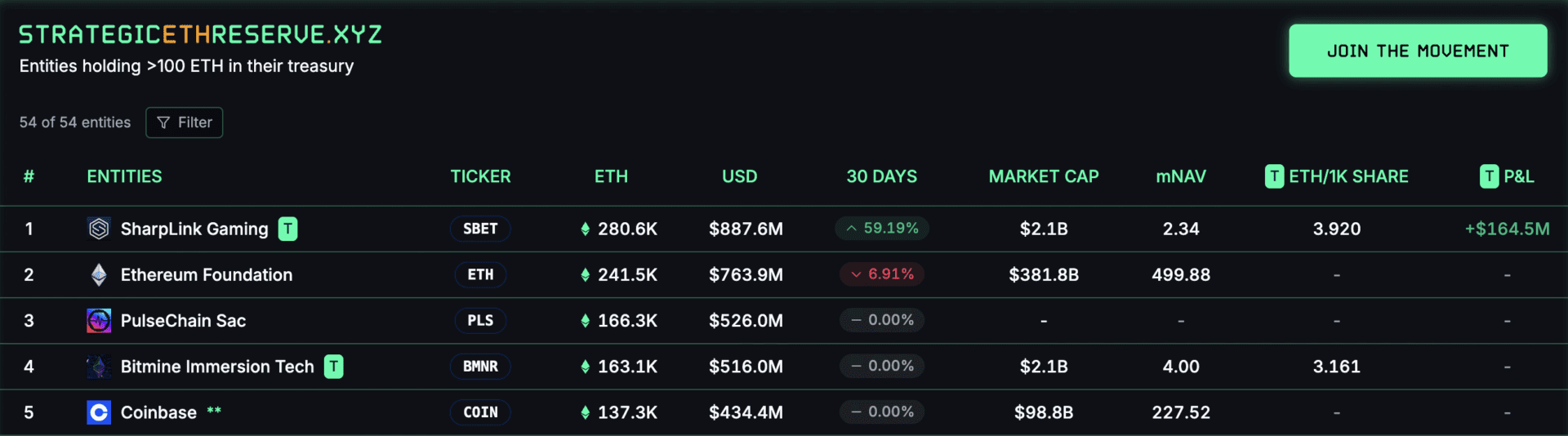1568x436 pixels.
Task: Click the T badge beside Bitmine Immersion Tech
Action: [x=334, y=367]
